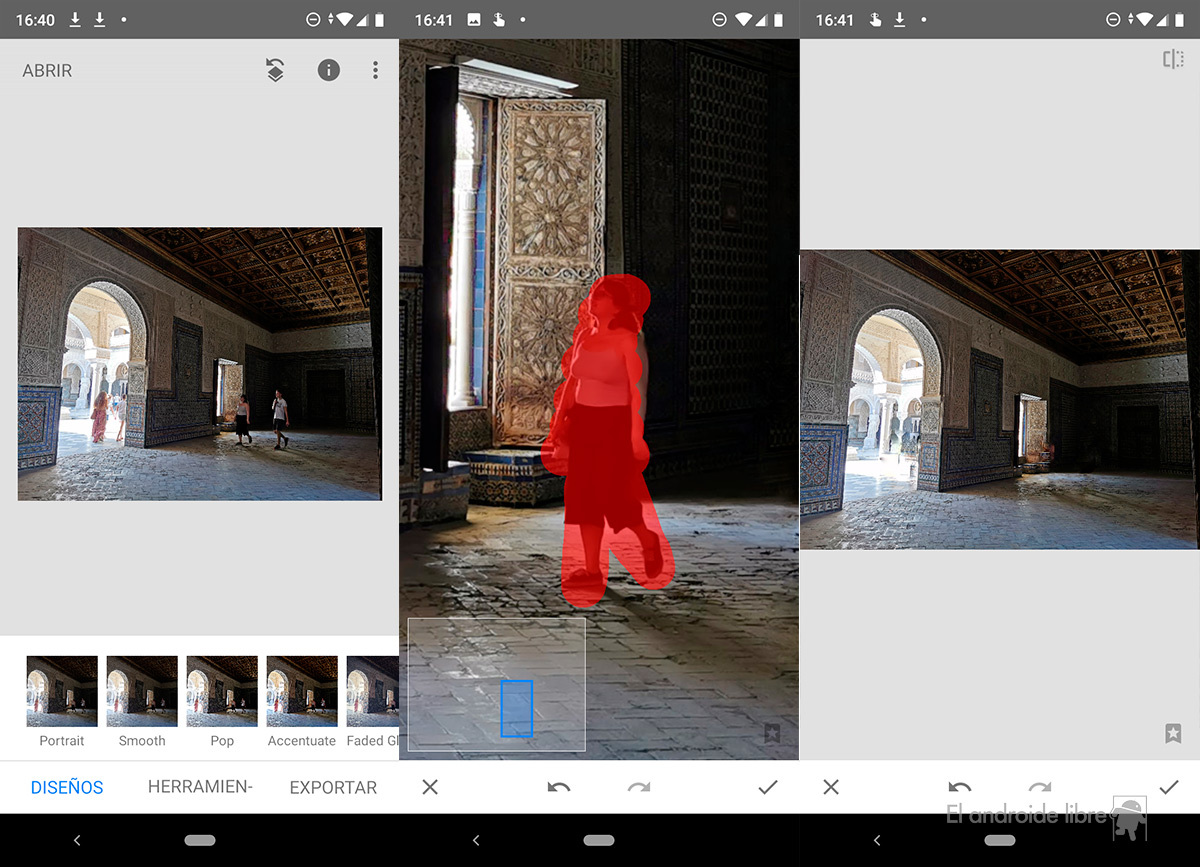Image resolution: width=1200 pixels, height=867 pixels.
Task: Redo healing stroke in middle screen
Action: (x=639, y=787)
